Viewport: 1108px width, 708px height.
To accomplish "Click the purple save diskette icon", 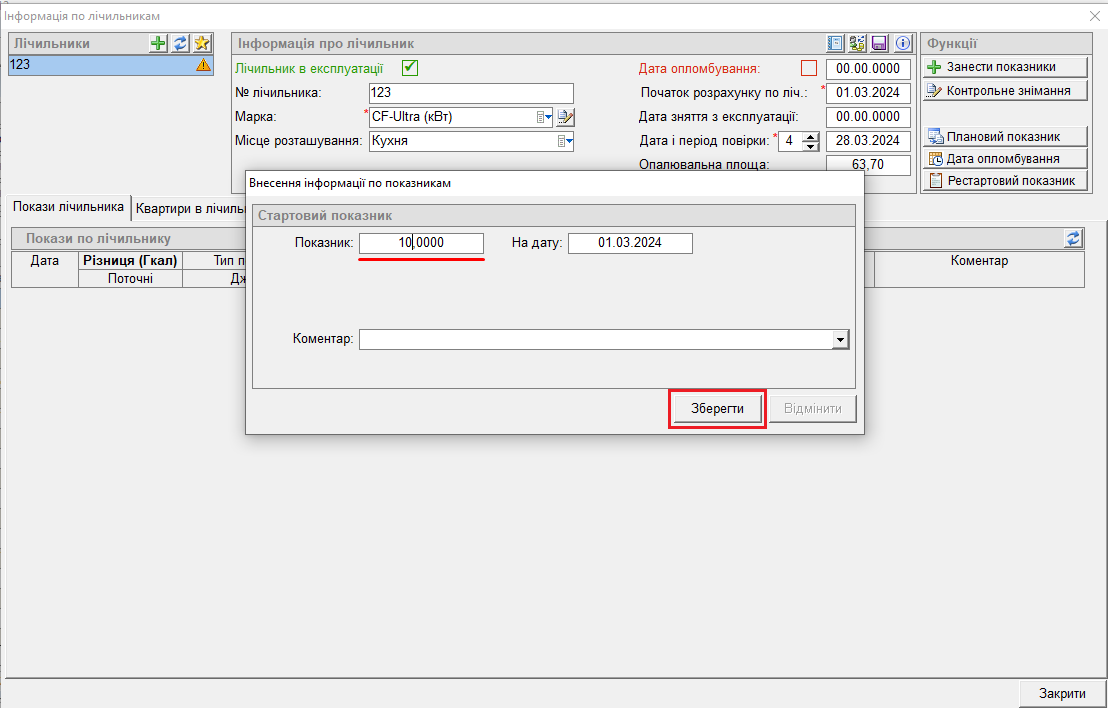I will pos(880,43).
